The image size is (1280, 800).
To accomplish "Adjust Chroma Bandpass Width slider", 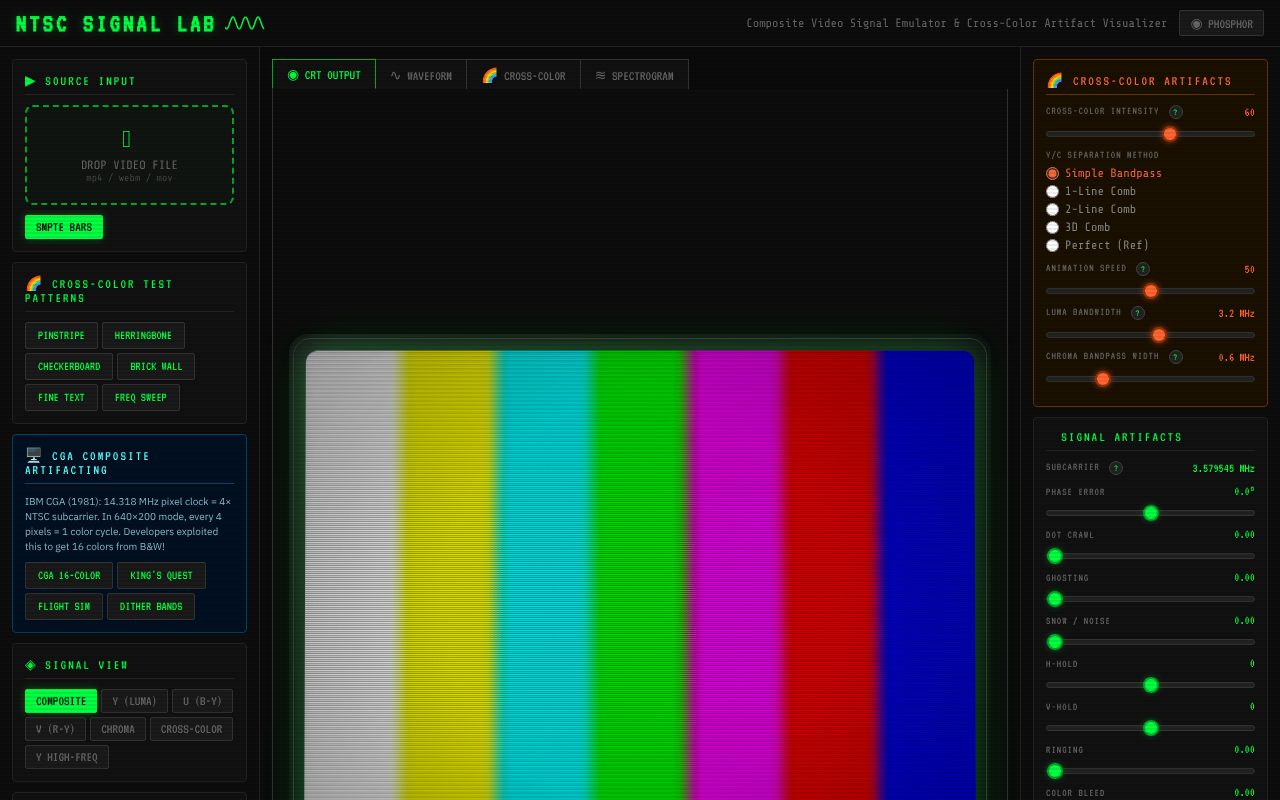I will click(x=1150, y=379).
